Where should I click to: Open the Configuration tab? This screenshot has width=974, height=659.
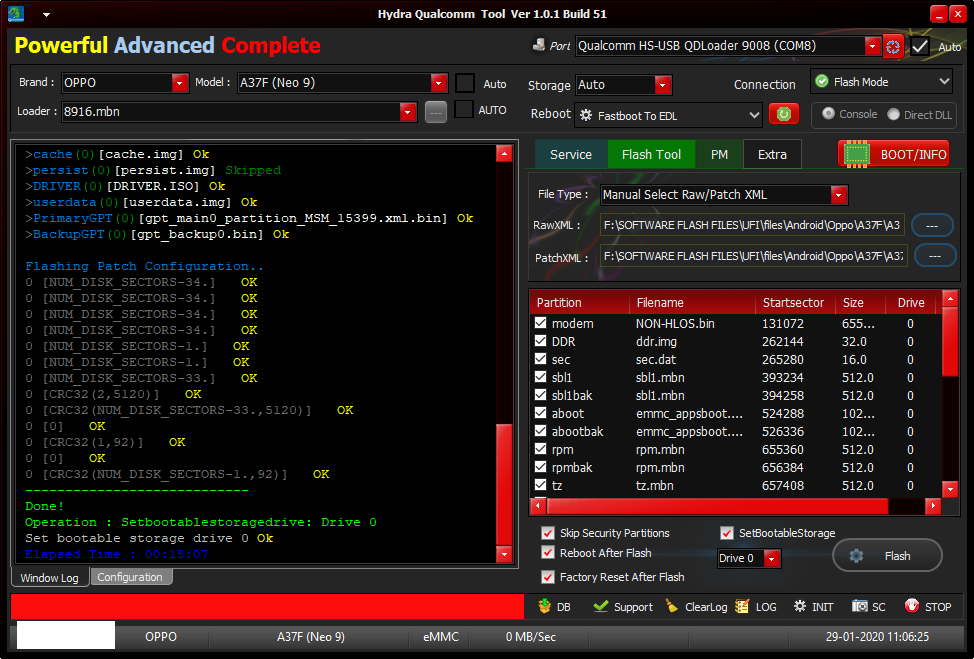tap(130, 577)
